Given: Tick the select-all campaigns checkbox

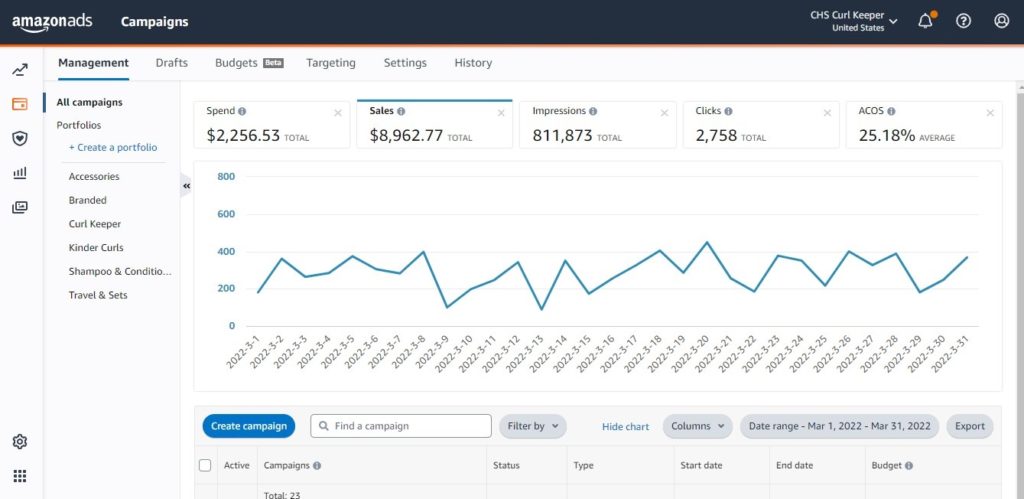Looking at the screenshot, I should tap(205, 465).
